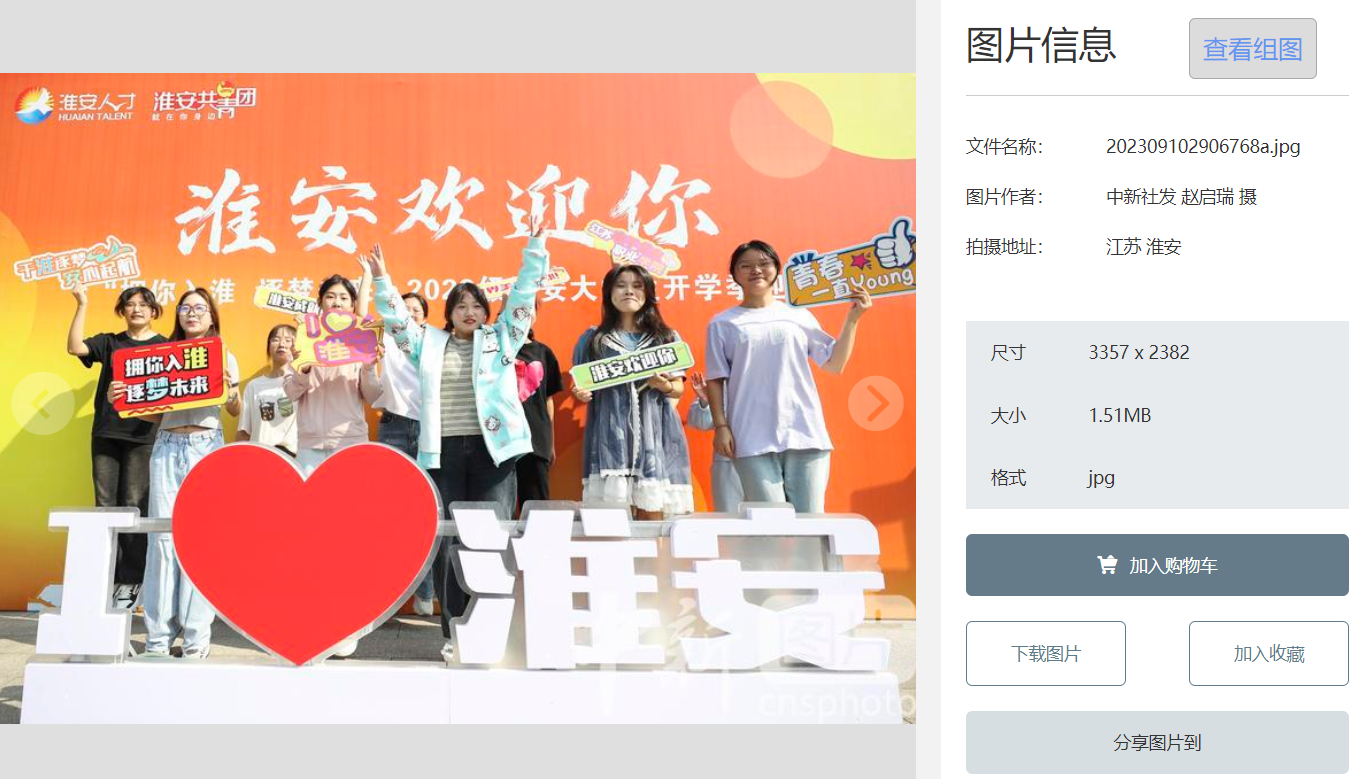
Task: Click the location text 江苏 淮安
Action: [x=1143, y=247]
